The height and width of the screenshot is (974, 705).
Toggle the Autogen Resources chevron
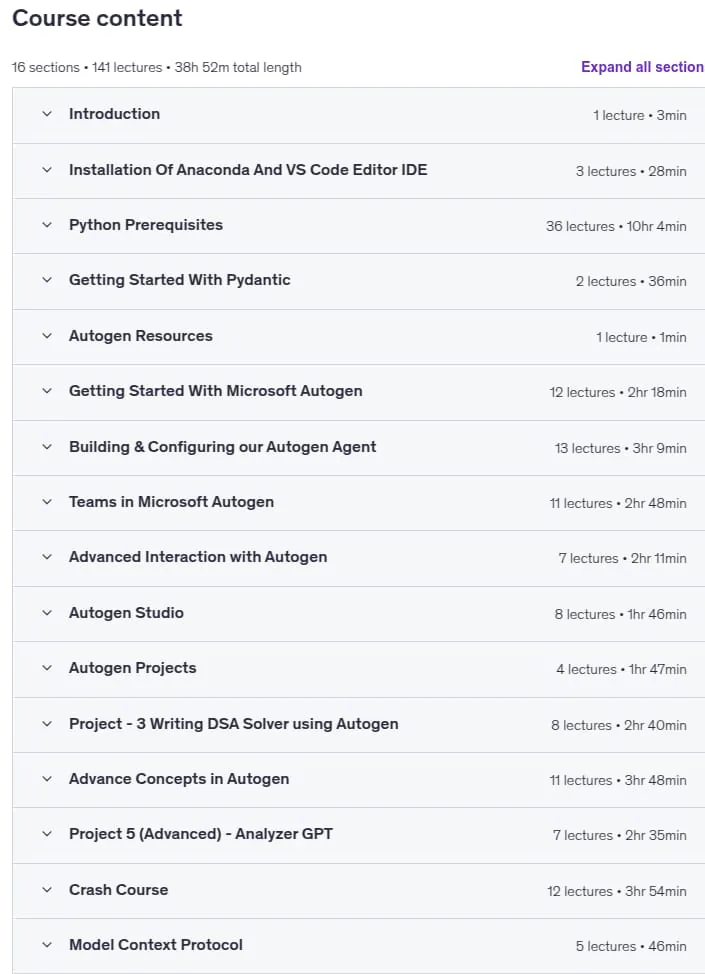[x=47, y=336]
